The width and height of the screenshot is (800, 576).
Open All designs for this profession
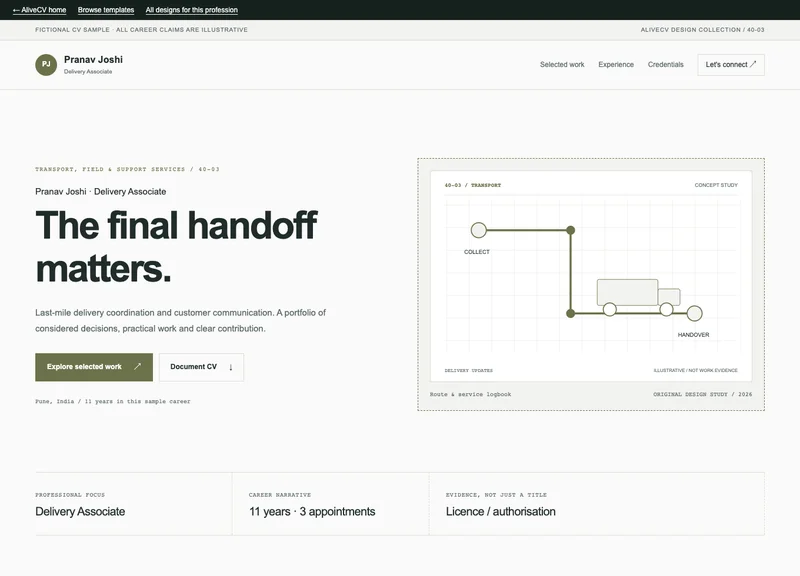coord(191,10)
